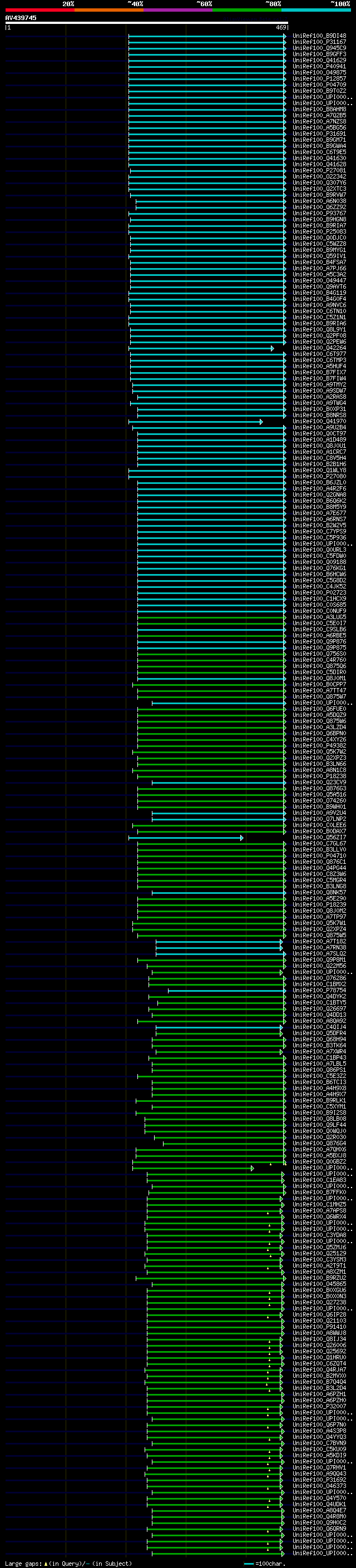356x1568 pixels.
Task: Click the UniRef100_P18238 label
Action: coord(319,776)
